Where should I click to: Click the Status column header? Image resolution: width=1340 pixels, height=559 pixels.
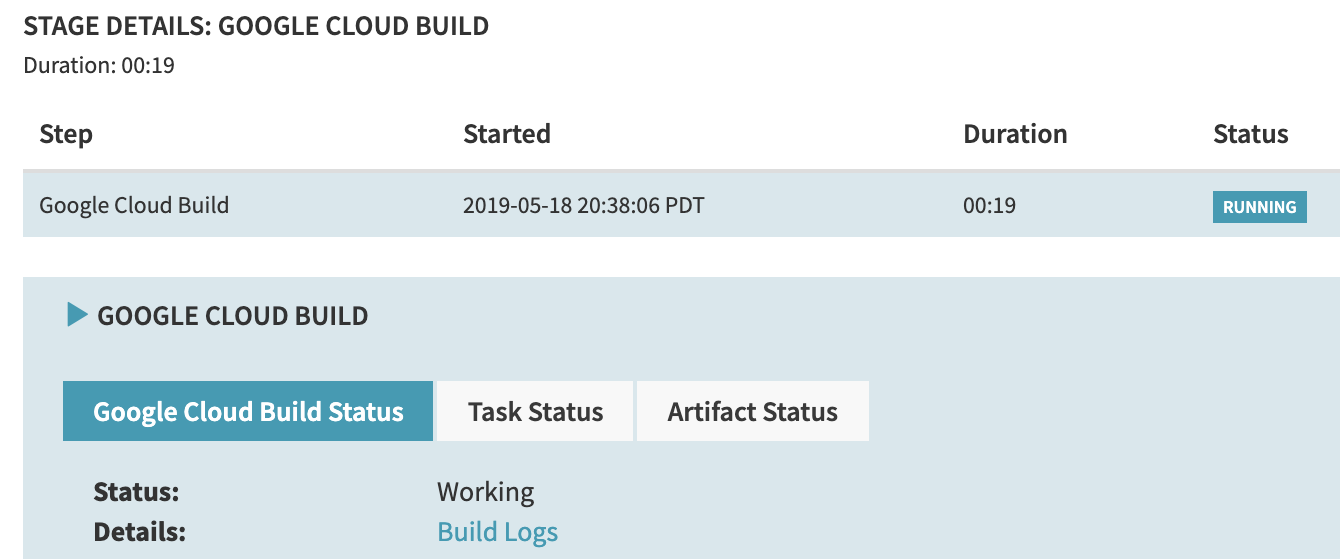coord(1250,134)
